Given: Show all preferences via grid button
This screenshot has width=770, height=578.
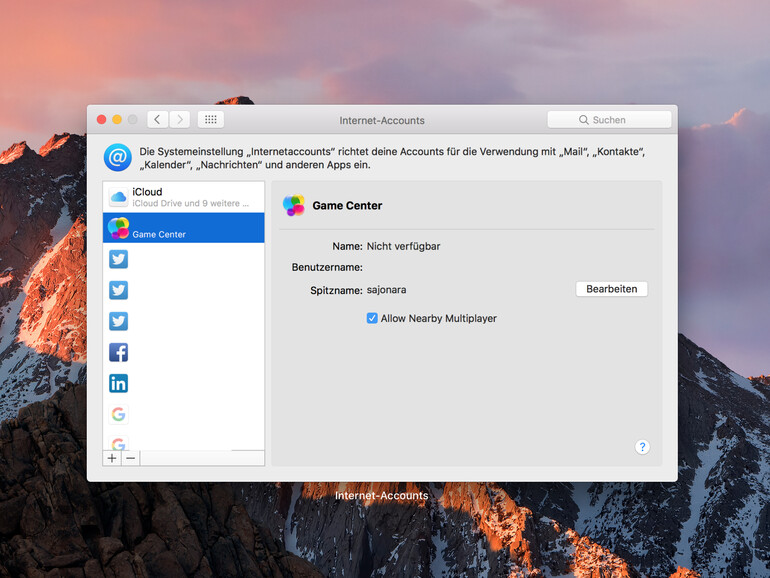Looking at the screenshot, I should point(210,120).
